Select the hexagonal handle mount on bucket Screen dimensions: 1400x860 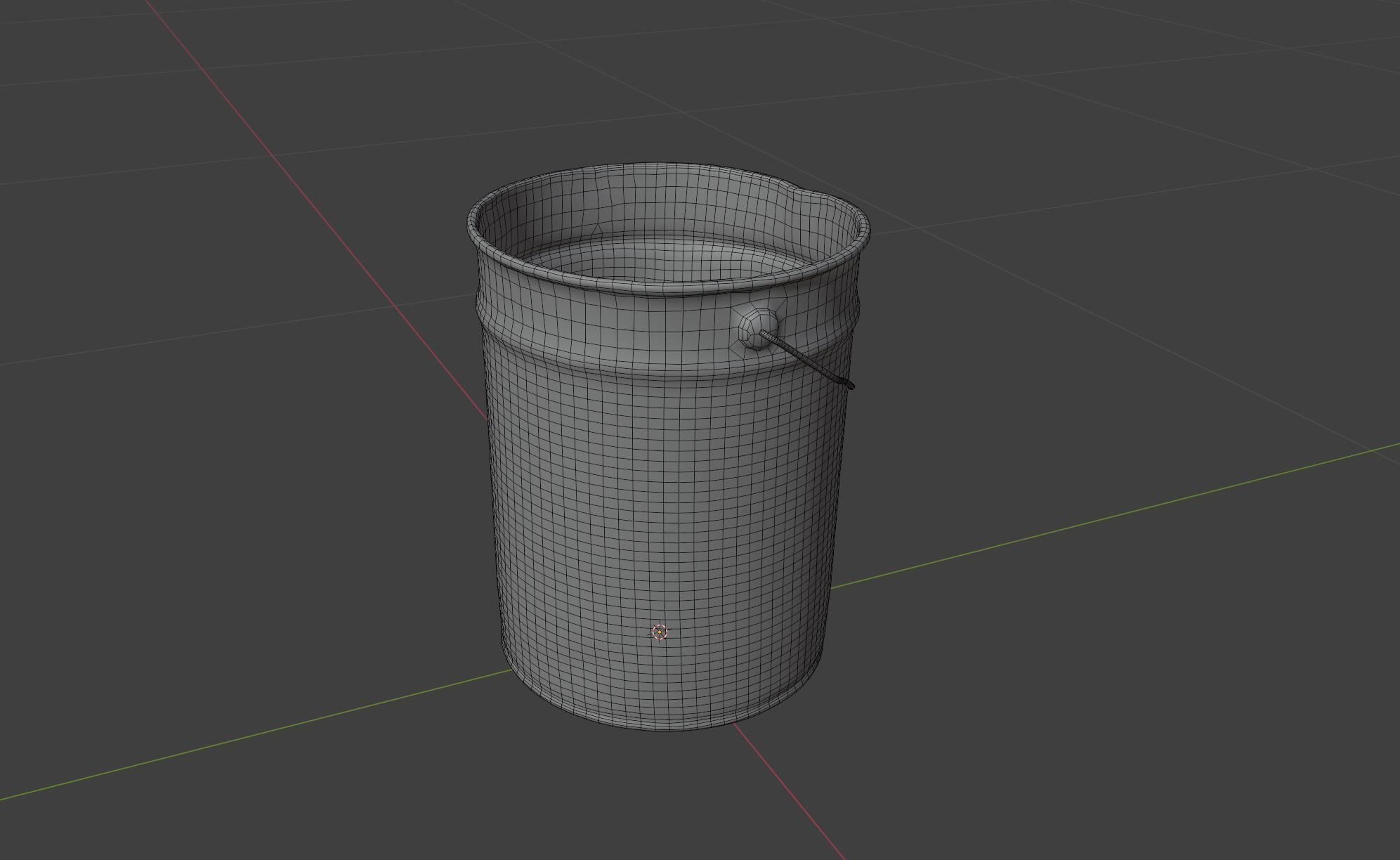click(757, 327)
